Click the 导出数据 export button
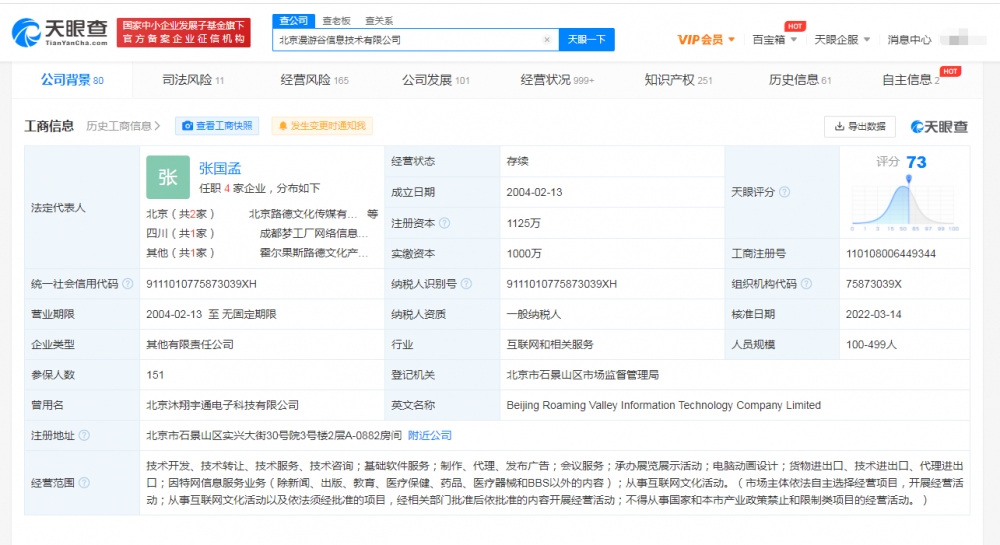Viewport: 1000px width, 545px height. pyautogui.click(x=860, y=126)
